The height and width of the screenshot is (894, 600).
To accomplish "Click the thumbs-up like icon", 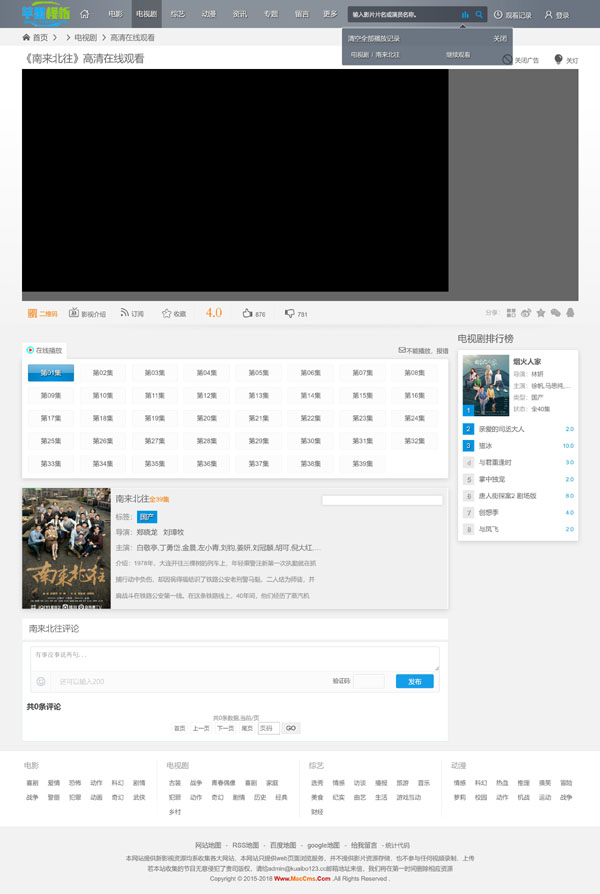I will tap(247, 313).
